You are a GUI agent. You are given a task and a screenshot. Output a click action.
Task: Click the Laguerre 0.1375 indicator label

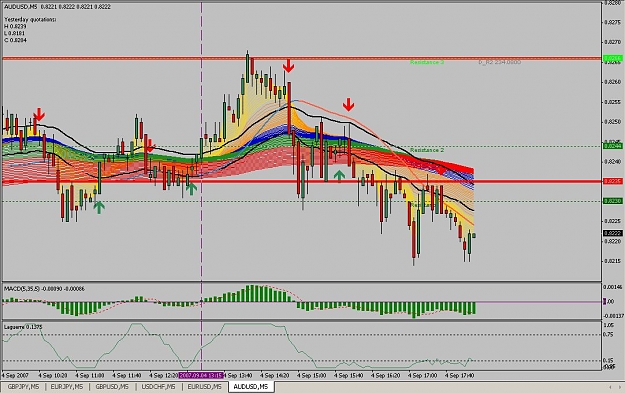(x=23, y=327)
